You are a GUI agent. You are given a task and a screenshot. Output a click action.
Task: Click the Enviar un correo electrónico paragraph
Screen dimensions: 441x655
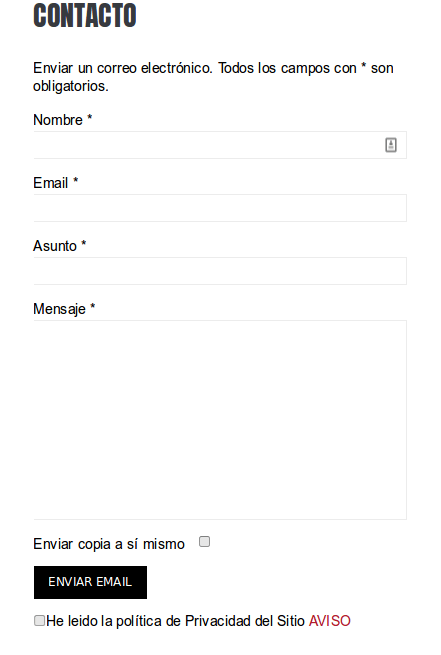click(x=213, y=77)
